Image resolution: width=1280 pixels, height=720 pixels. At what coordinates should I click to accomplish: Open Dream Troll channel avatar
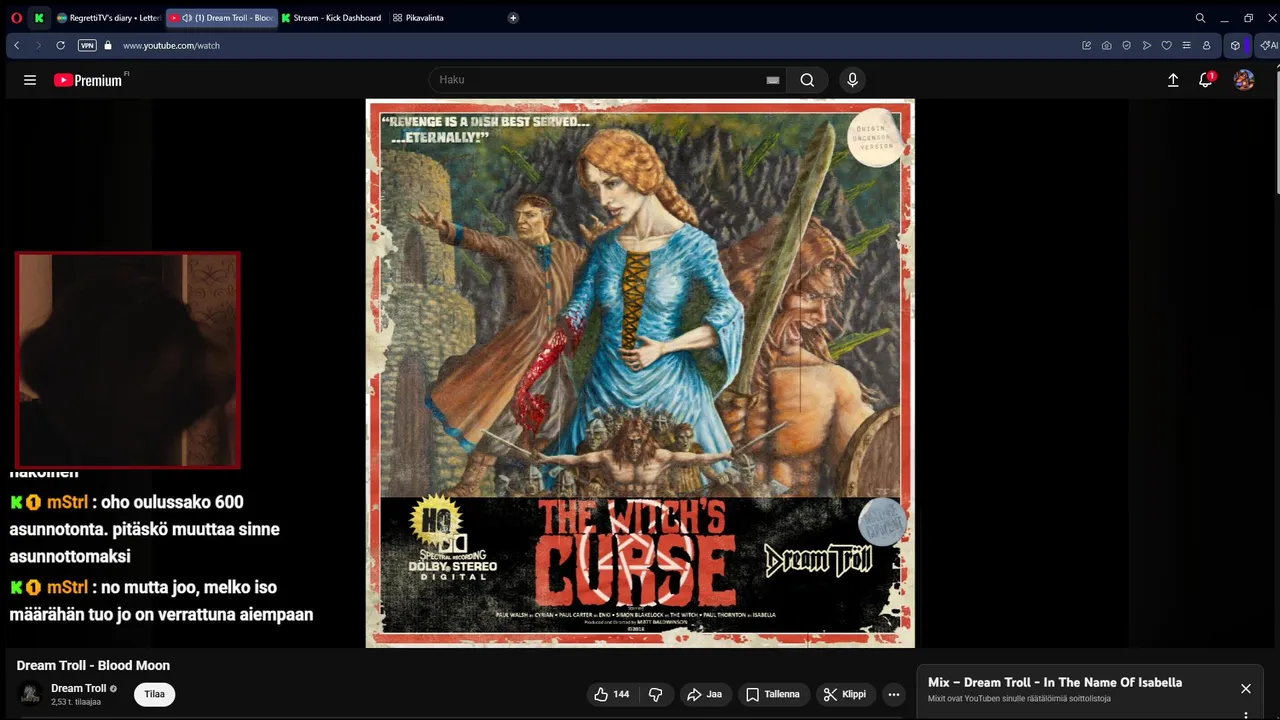(x=31, y=694)
